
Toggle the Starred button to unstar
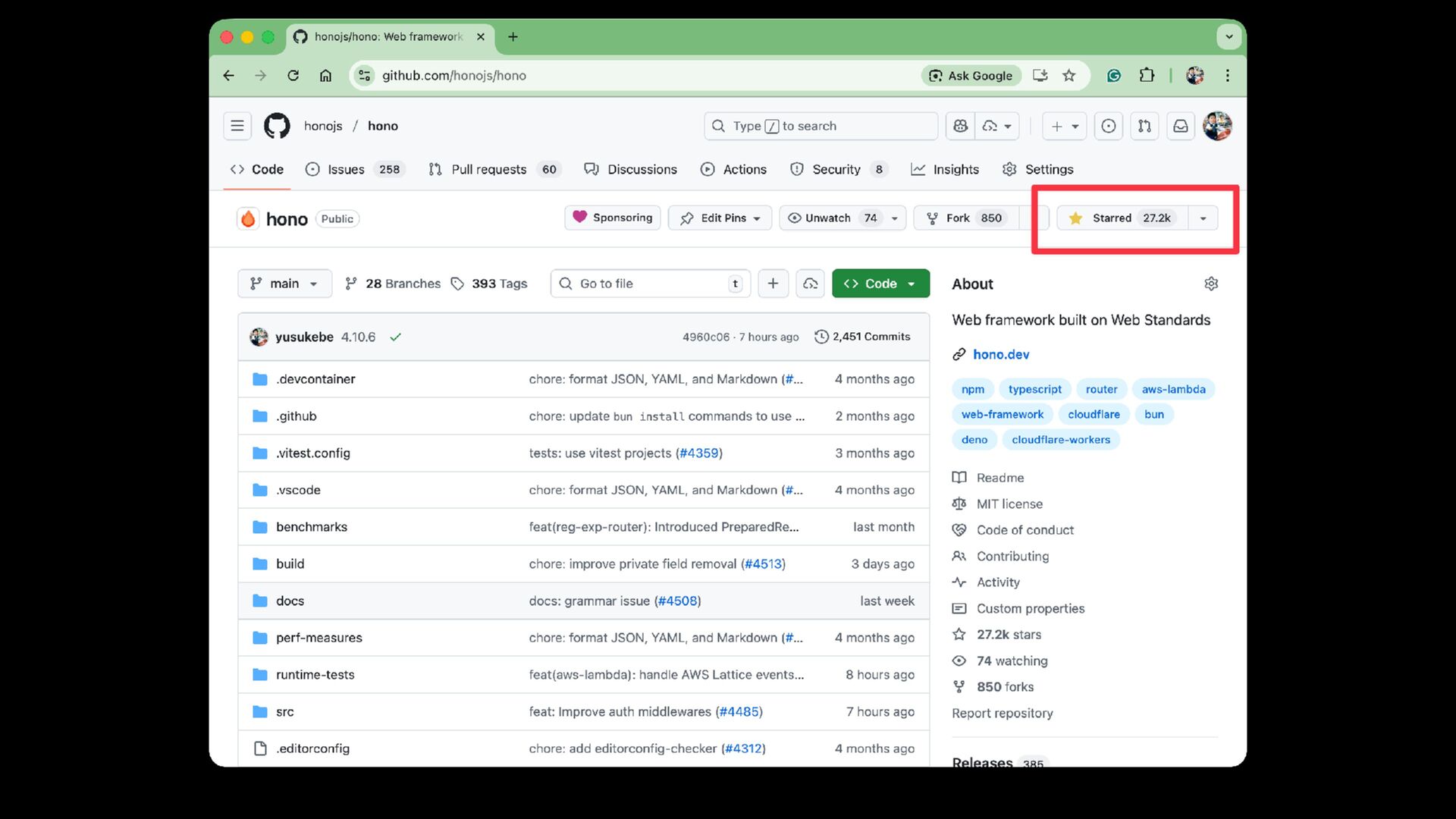pos(1121,218)
